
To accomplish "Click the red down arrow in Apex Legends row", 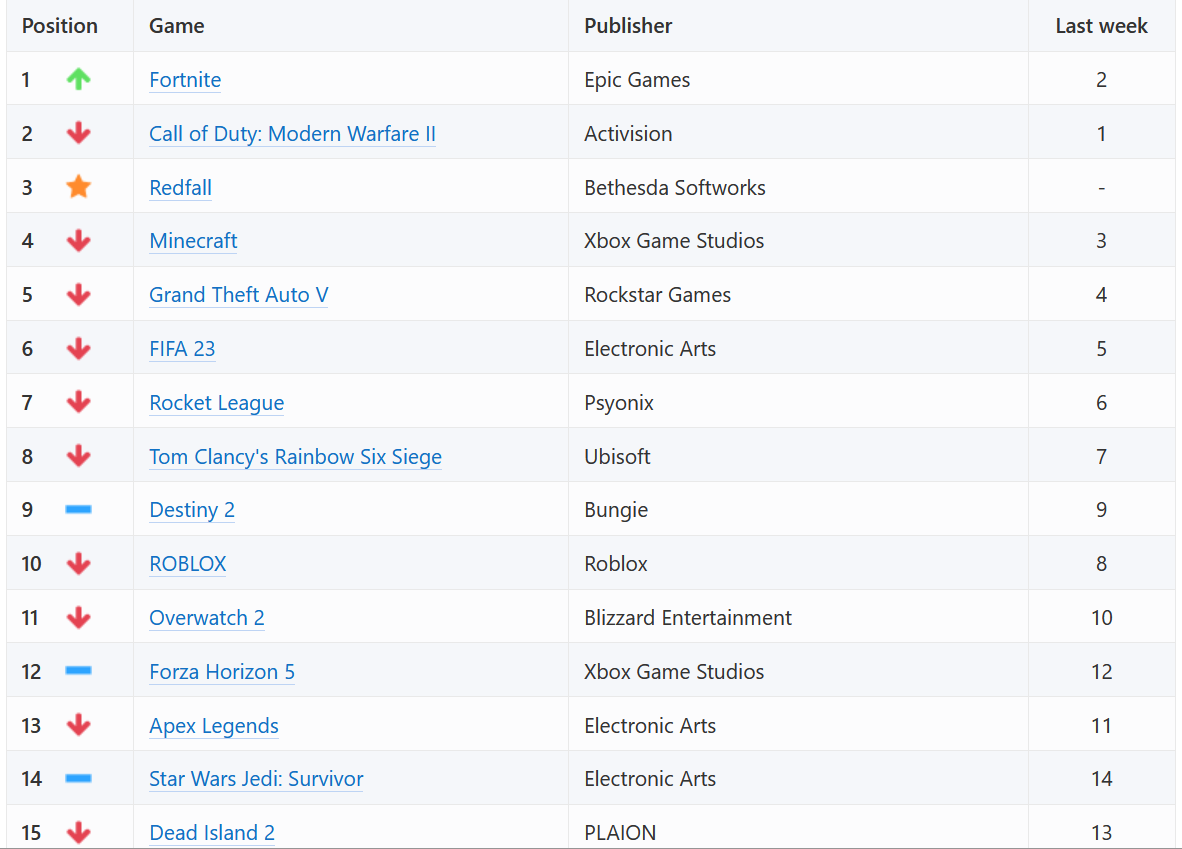I will tap(78, 725).
